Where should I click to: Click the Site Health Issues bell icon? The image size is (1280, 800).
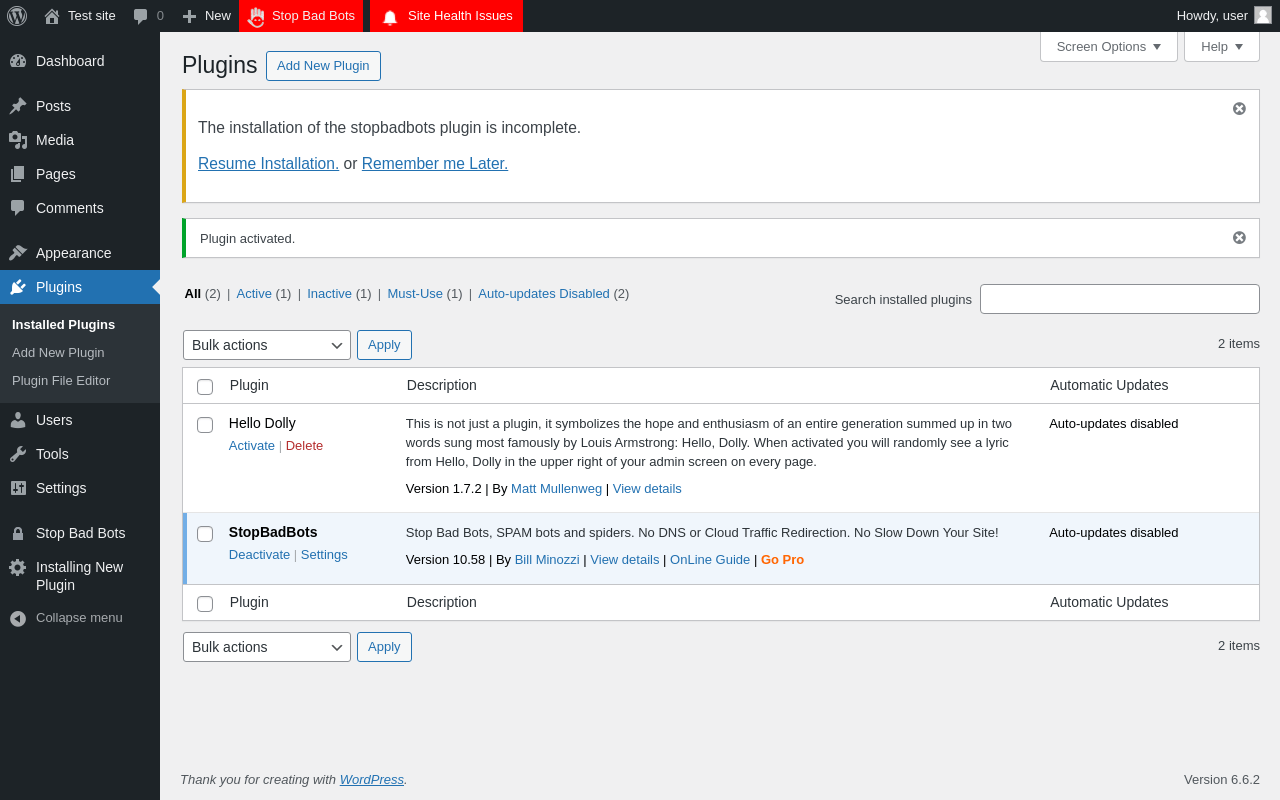pos(390,17)
